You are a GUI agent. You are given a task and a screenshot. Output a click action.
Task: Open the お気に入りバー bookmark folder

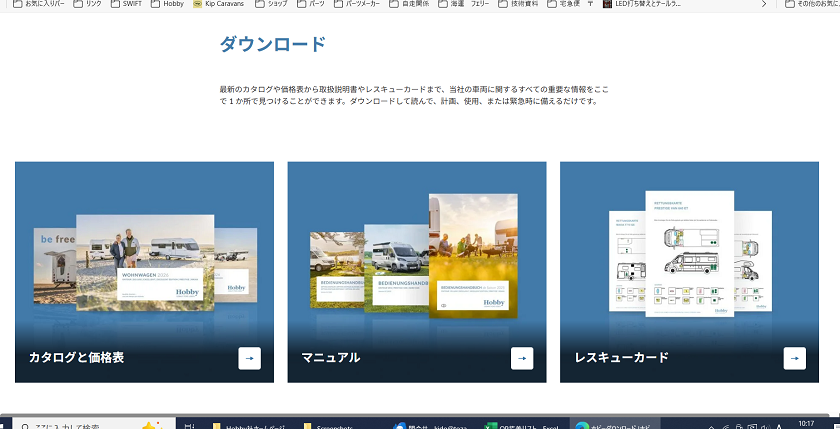coord(39,4)
